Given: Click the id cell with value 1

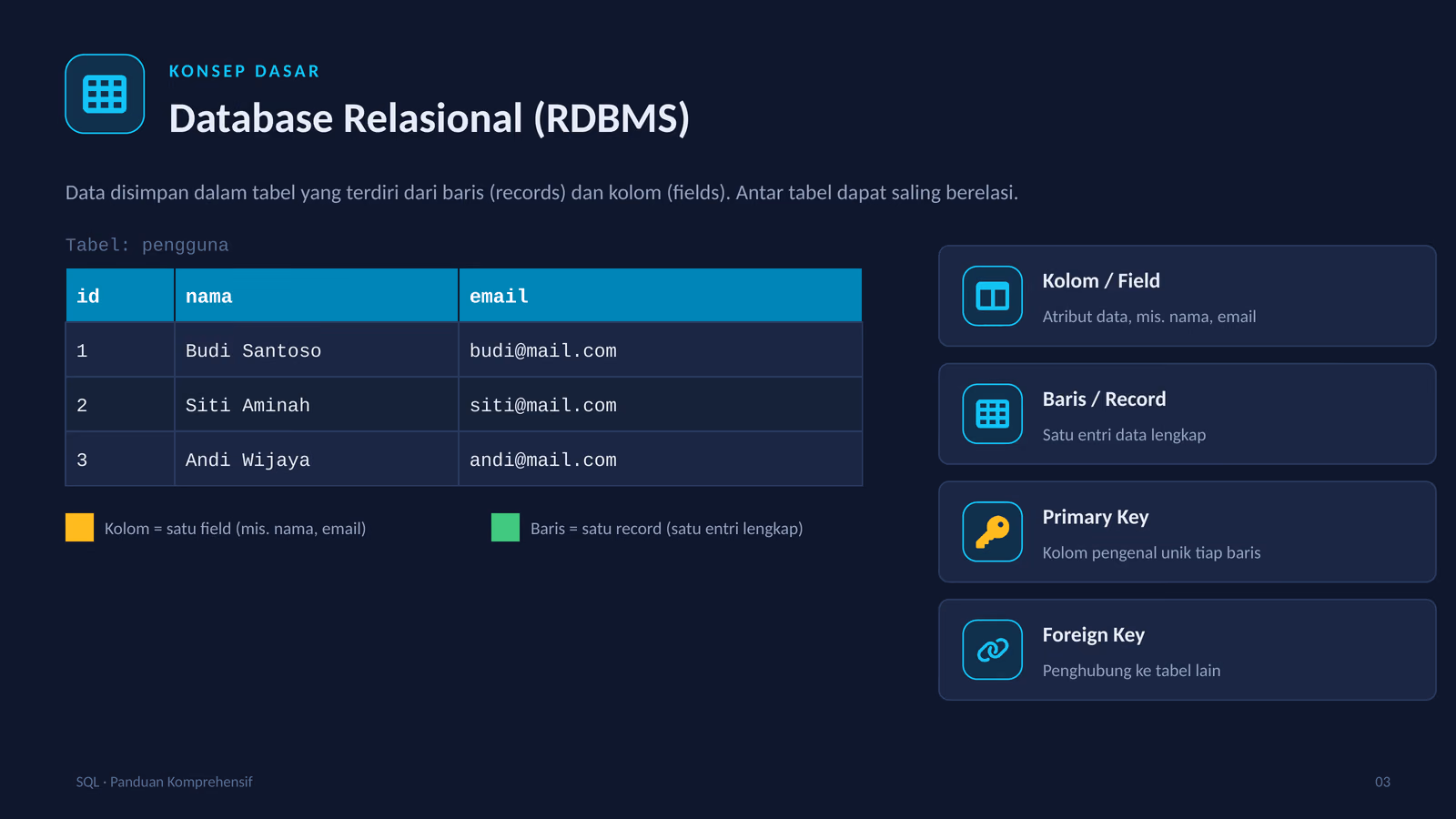Looking at the screenshot, I should 120,350.
